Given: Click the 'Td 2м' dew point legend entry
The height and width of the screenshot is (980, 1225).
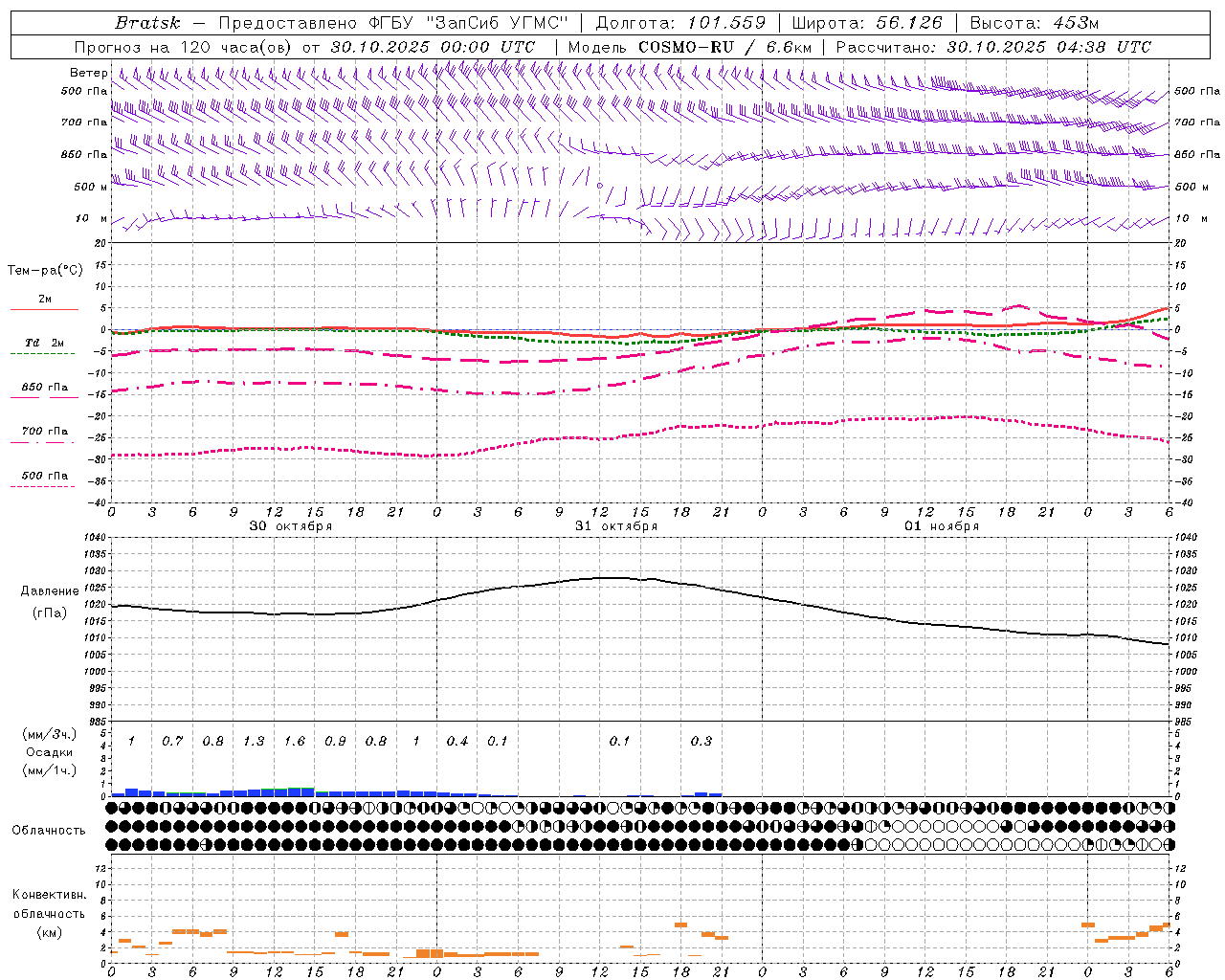Looking at the screenshot, I should click(x=44, y=343).
